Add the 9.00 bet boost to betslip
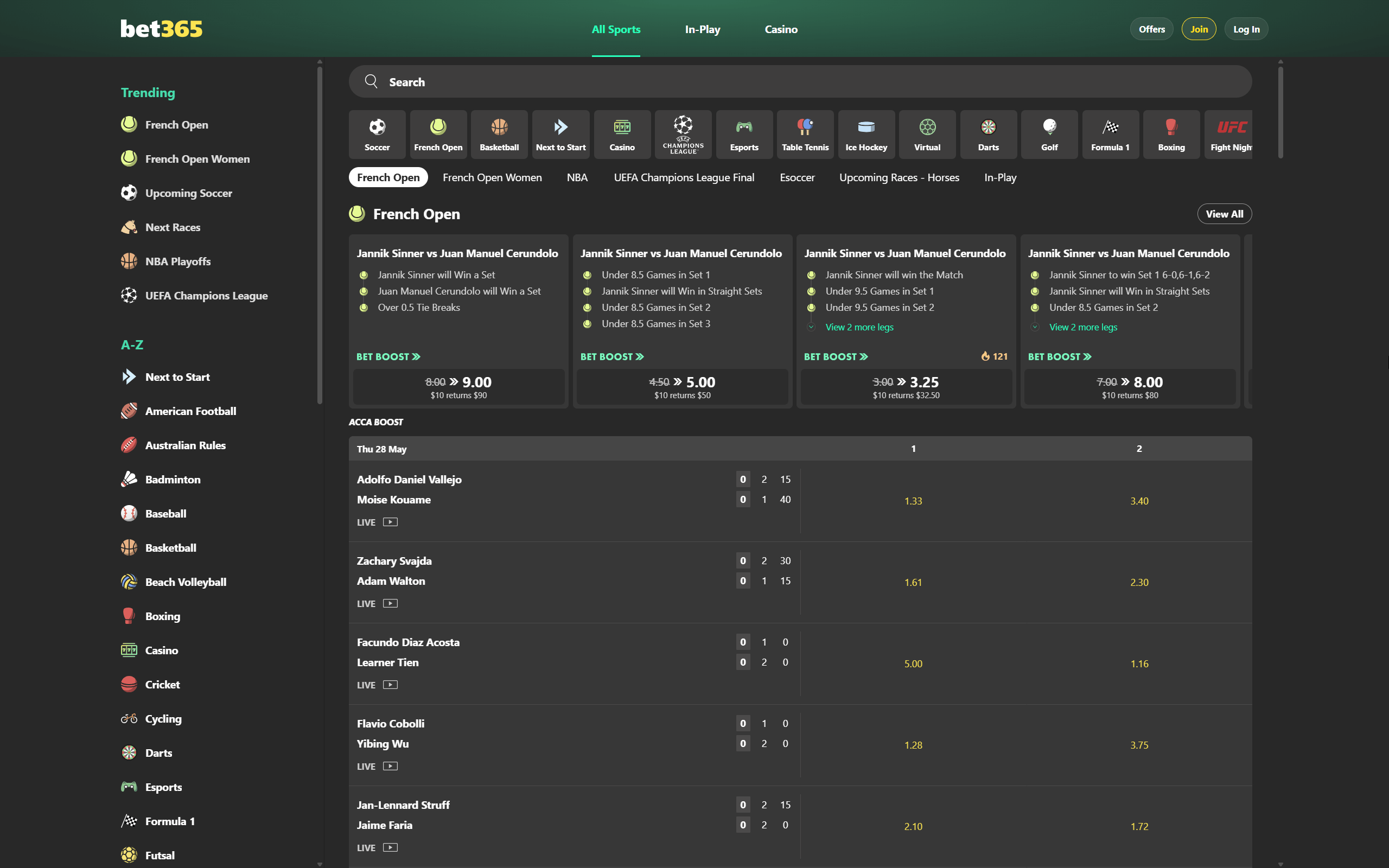This screenshot has height=868, width=1389. (x=458, y=387)
